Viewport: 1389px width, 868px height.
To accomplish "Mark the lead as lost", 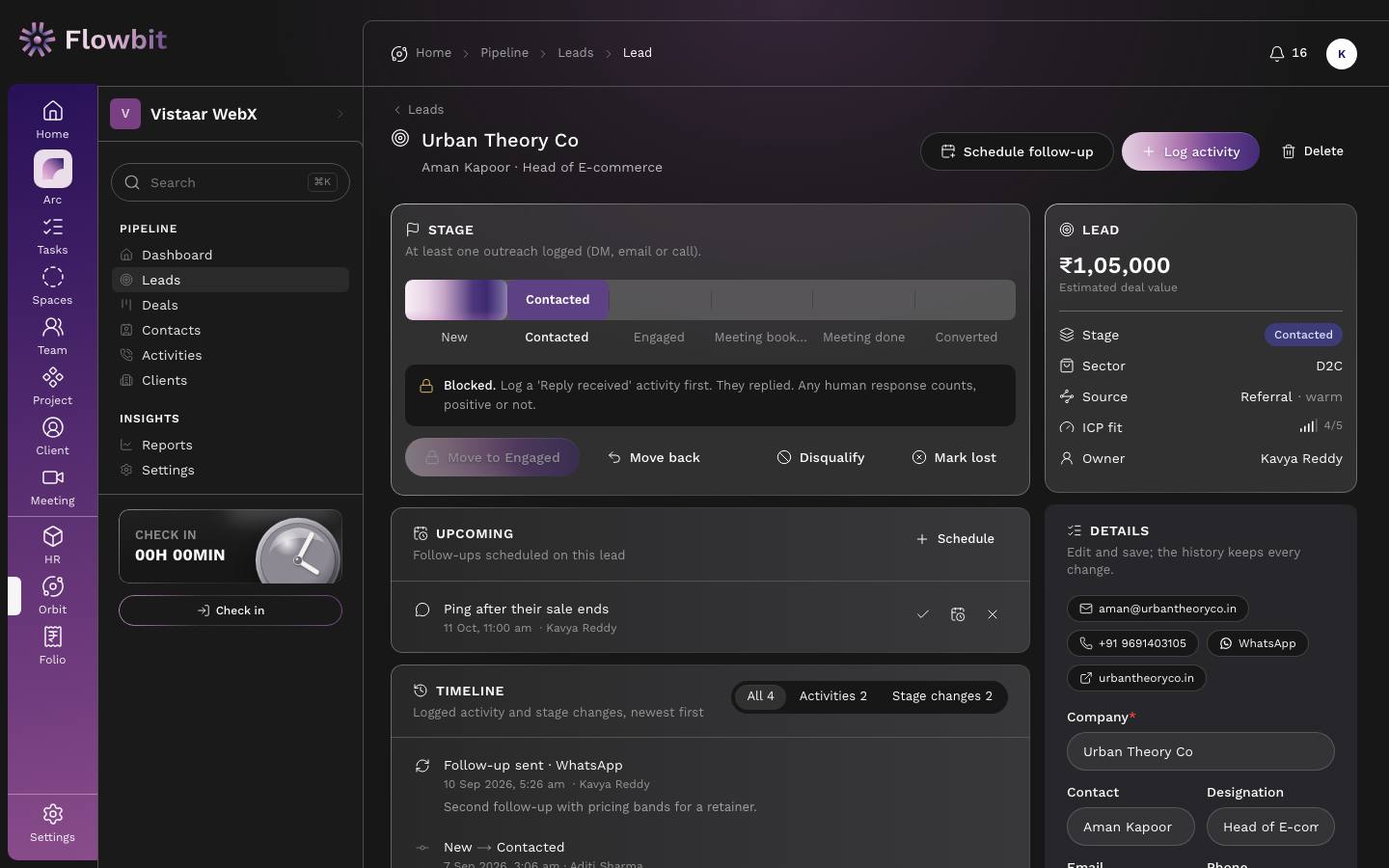I will [954, 457].
